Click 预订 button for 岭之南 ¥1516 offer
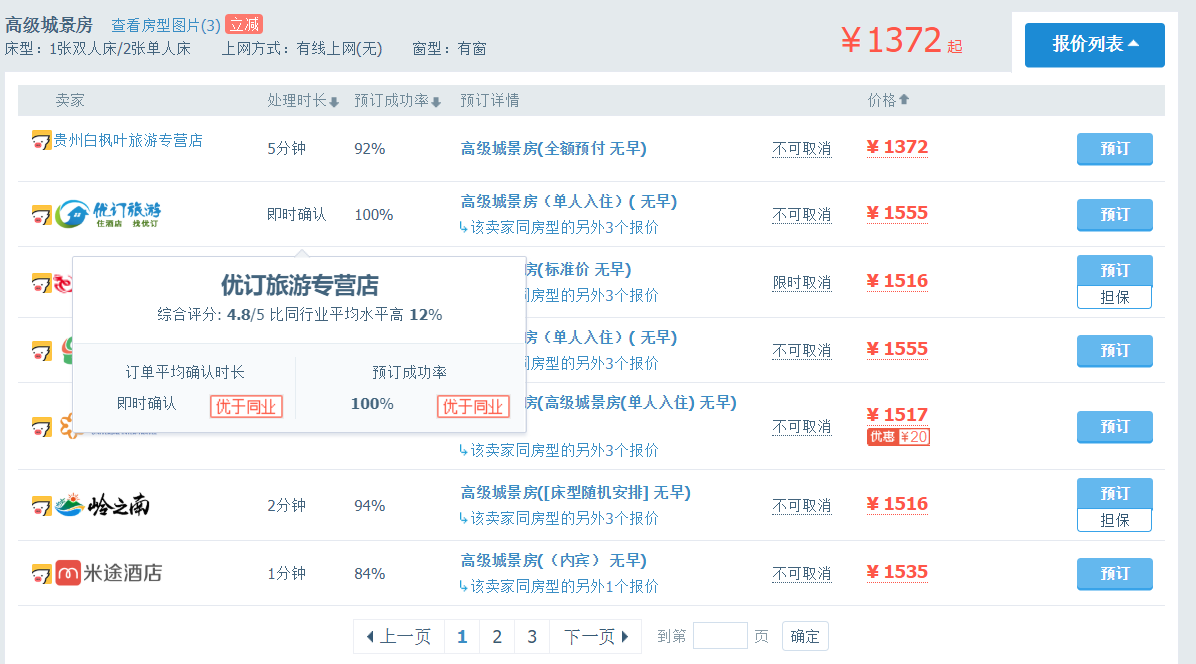The image size is (1196, 664). (x=1114, y=493)
